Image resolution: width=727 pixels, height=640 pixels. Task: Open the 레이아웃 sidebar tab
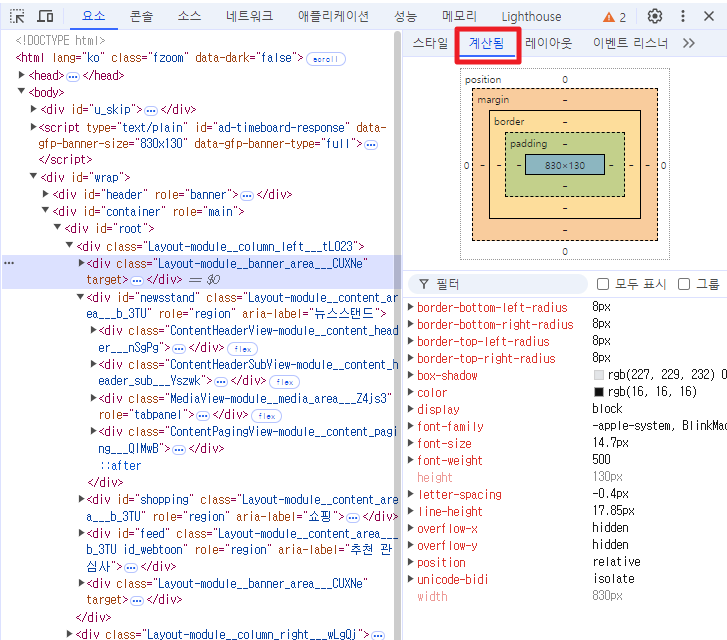tap(548, 43)
